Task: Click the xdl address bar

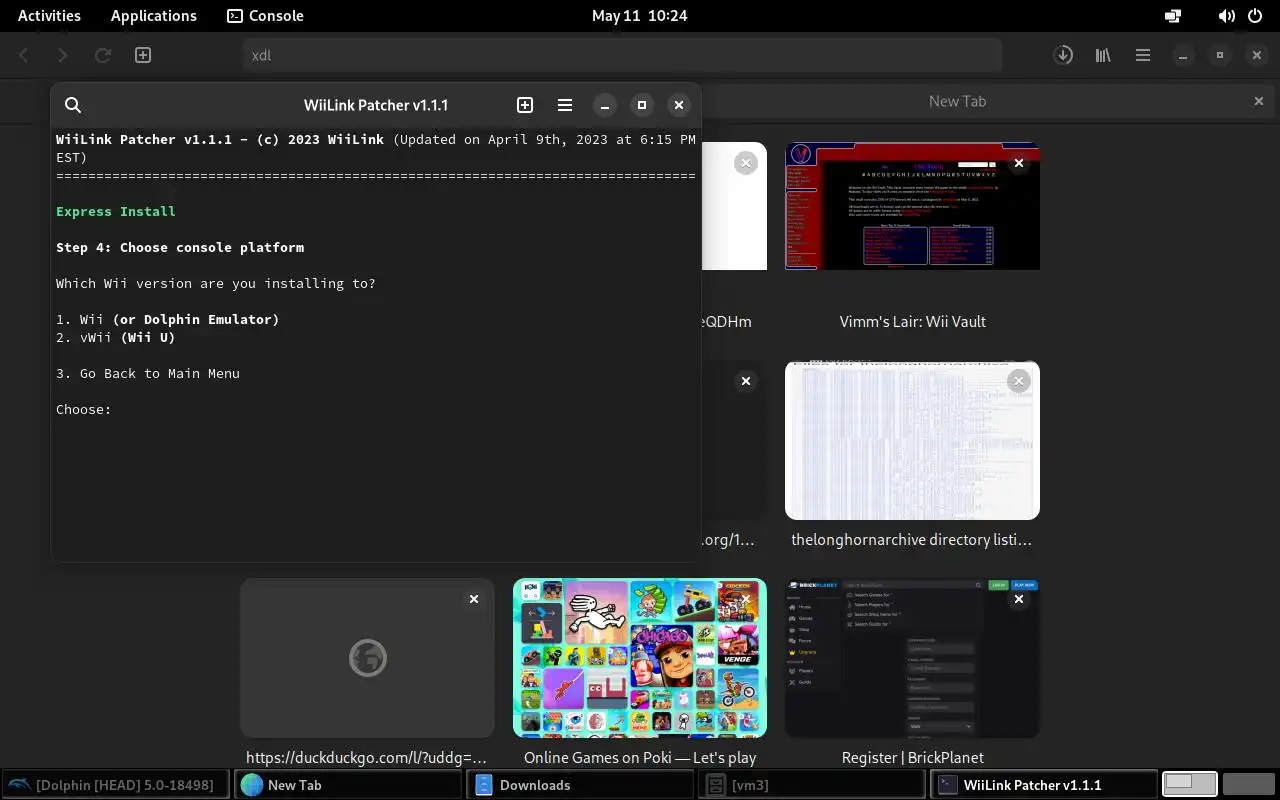Action: pyautogui.click(x=622, y=55)
